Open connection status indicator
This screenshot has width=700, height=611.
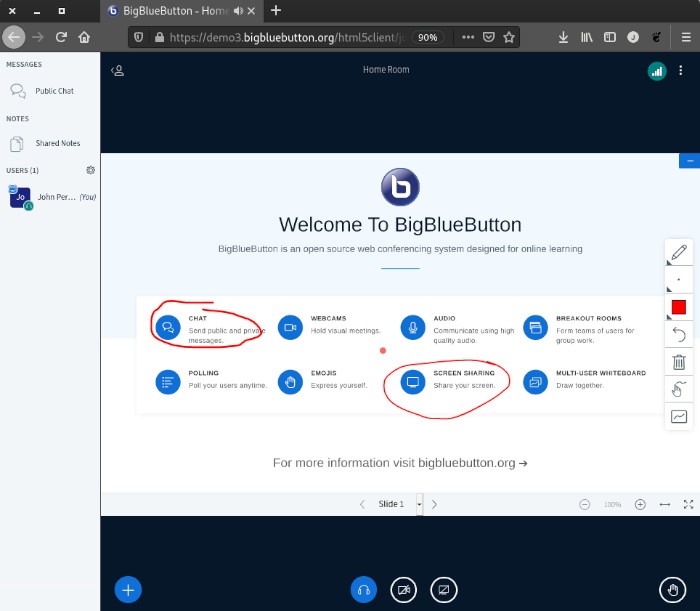[657, 71]
